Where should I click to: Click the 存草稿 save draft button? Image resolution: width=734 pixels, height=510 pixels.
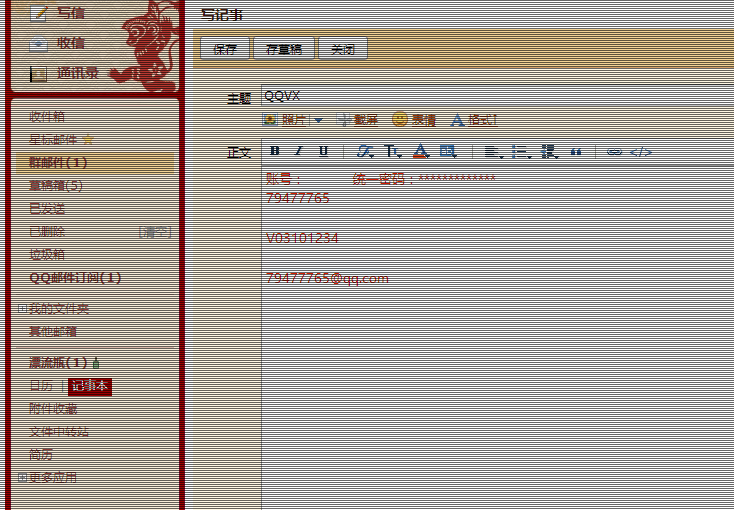click(x=284, y=49)
